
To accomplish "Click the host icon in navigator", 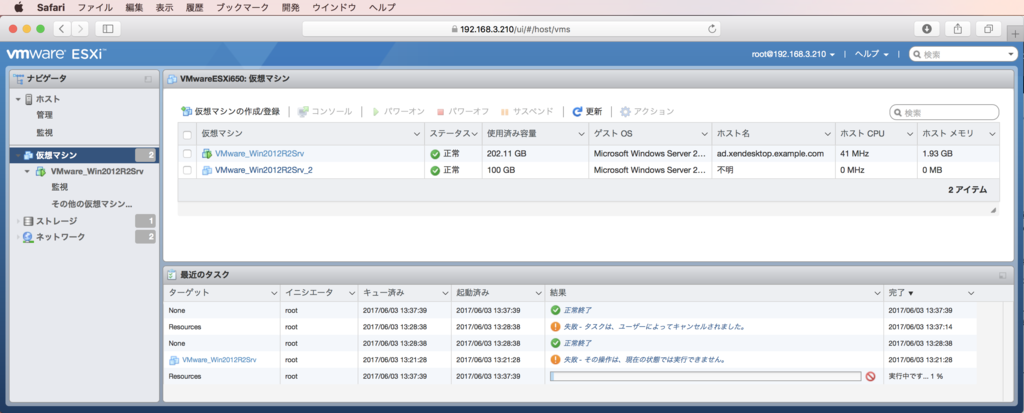I will pyautogui.click(x=29, y=99).
